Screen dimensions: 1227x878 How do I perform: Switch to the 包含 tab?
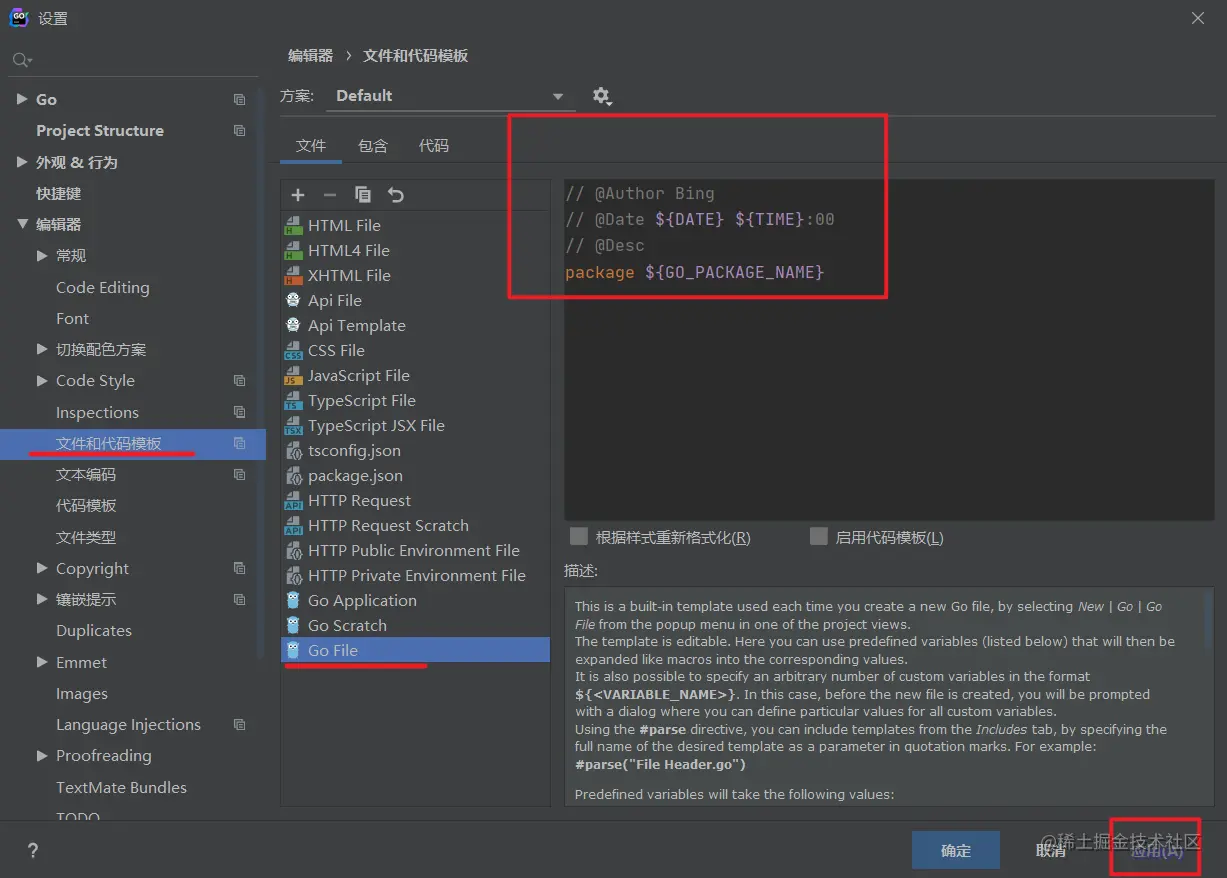(373, 146)
